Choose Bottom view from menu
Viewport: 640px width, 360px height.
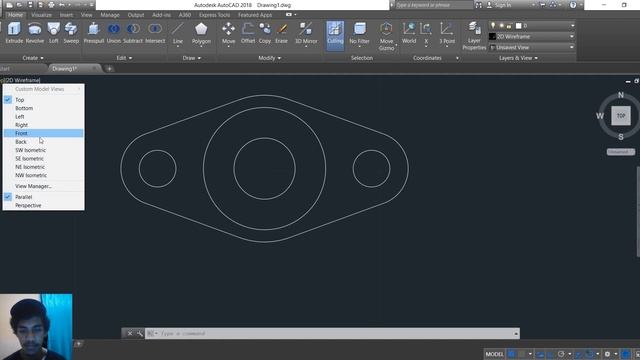pos(43,108)
